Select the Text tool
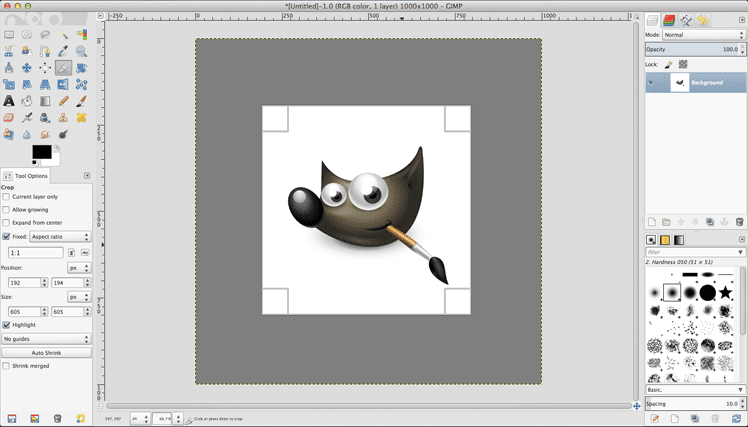This screenshot has width=748, height=427. pyautogui.click(x=9, y=101)
